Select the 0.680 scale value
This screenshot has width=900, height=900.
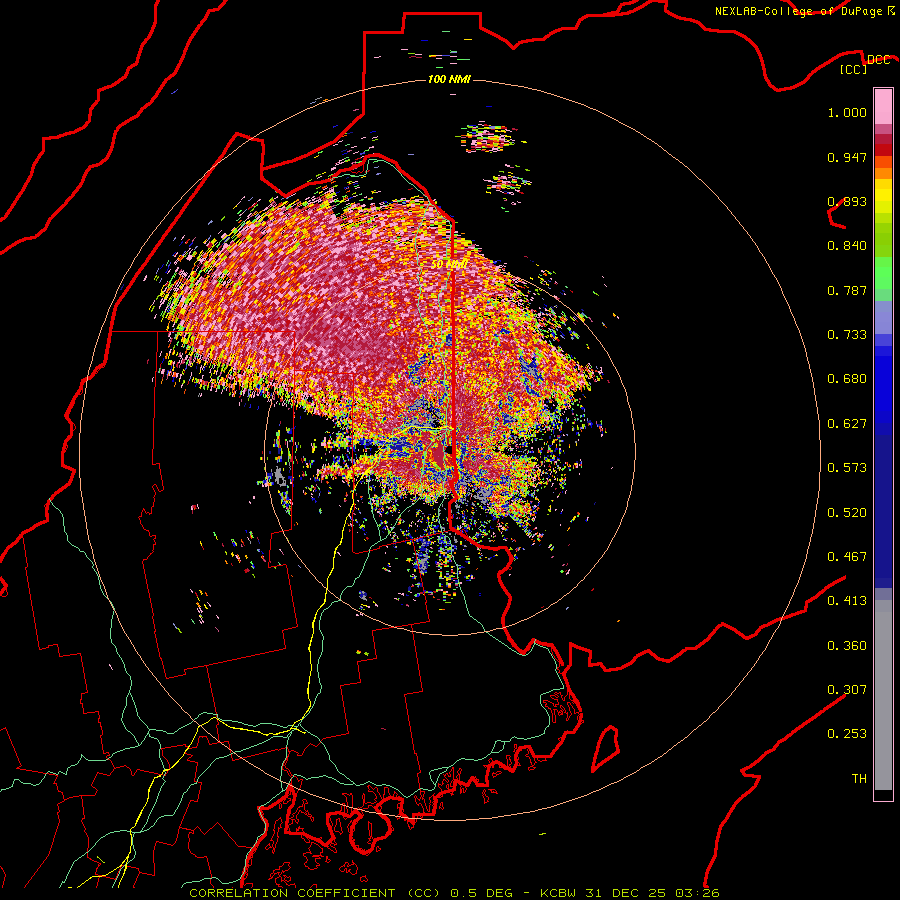(x=847, y=379)
